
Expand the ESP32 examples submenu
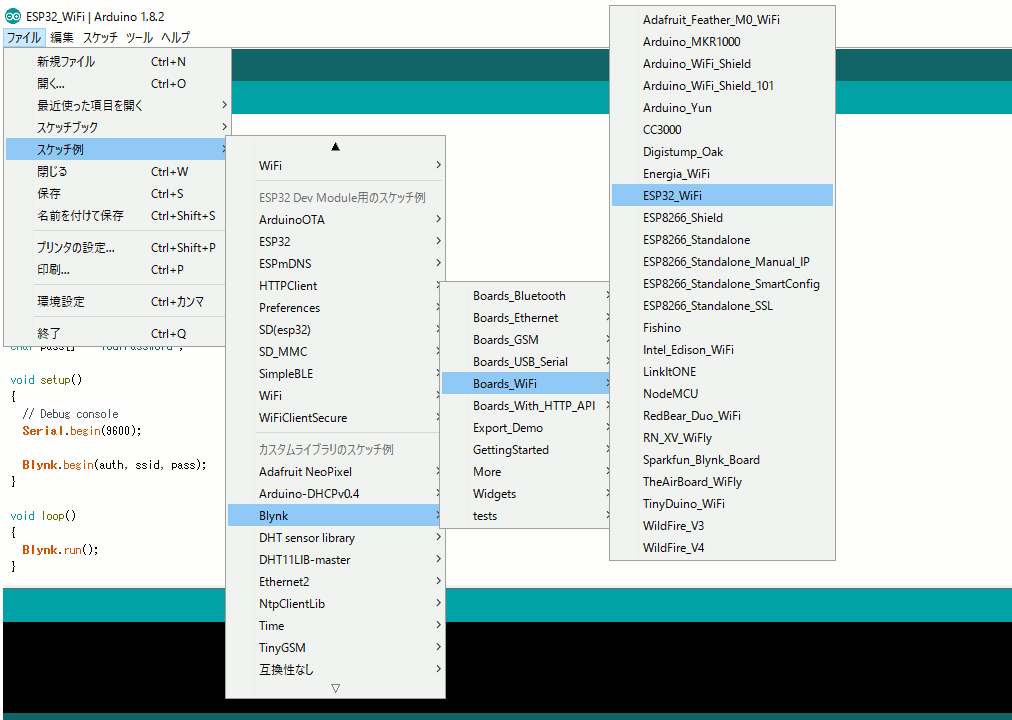click(x=336, y=241)
